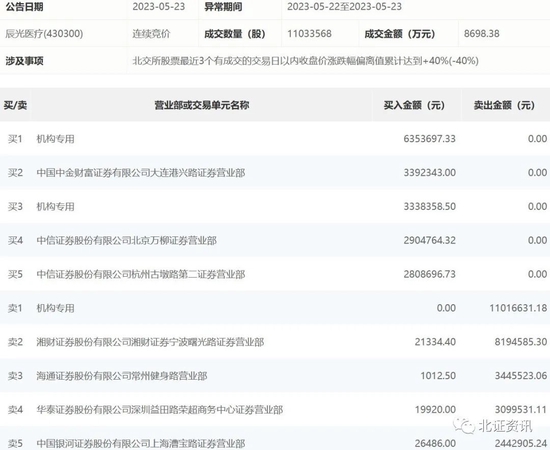Select the 买1 机构专用 row
The width and height of the screenshot is (550, 450).
275,139
